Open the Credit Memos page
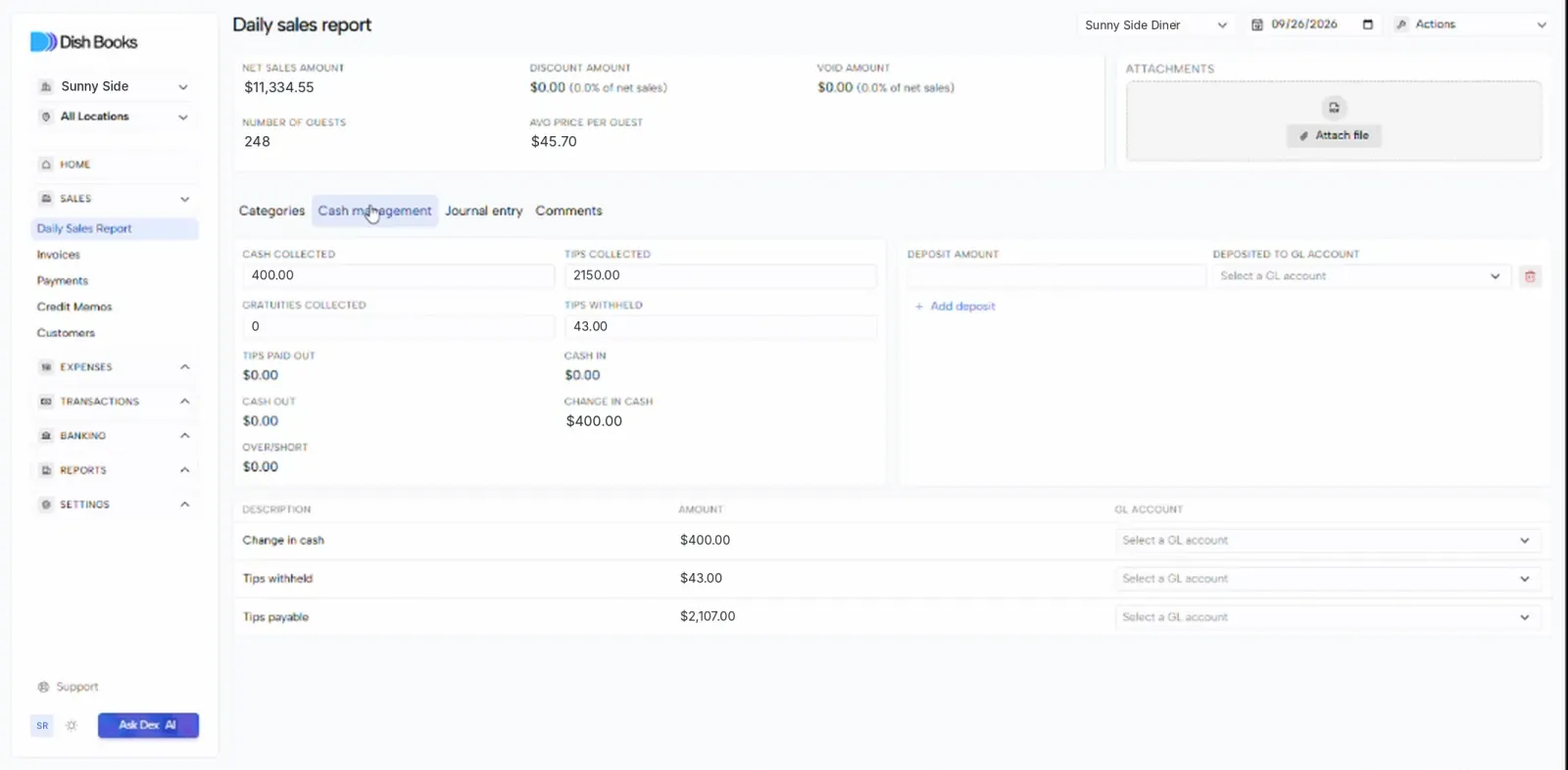 tap(74, 307)
